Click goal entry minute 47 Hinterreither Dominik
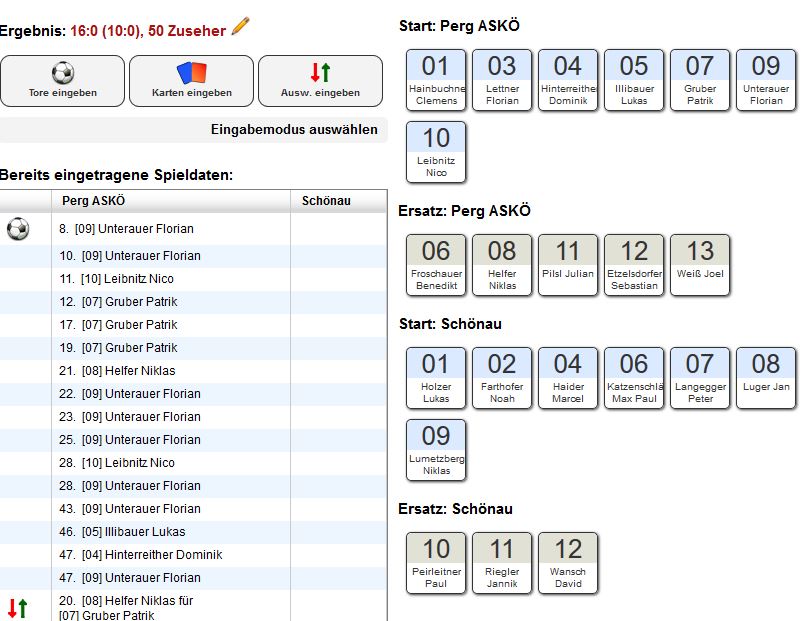This screenshot has width=805, height=621. click(141, 555)
